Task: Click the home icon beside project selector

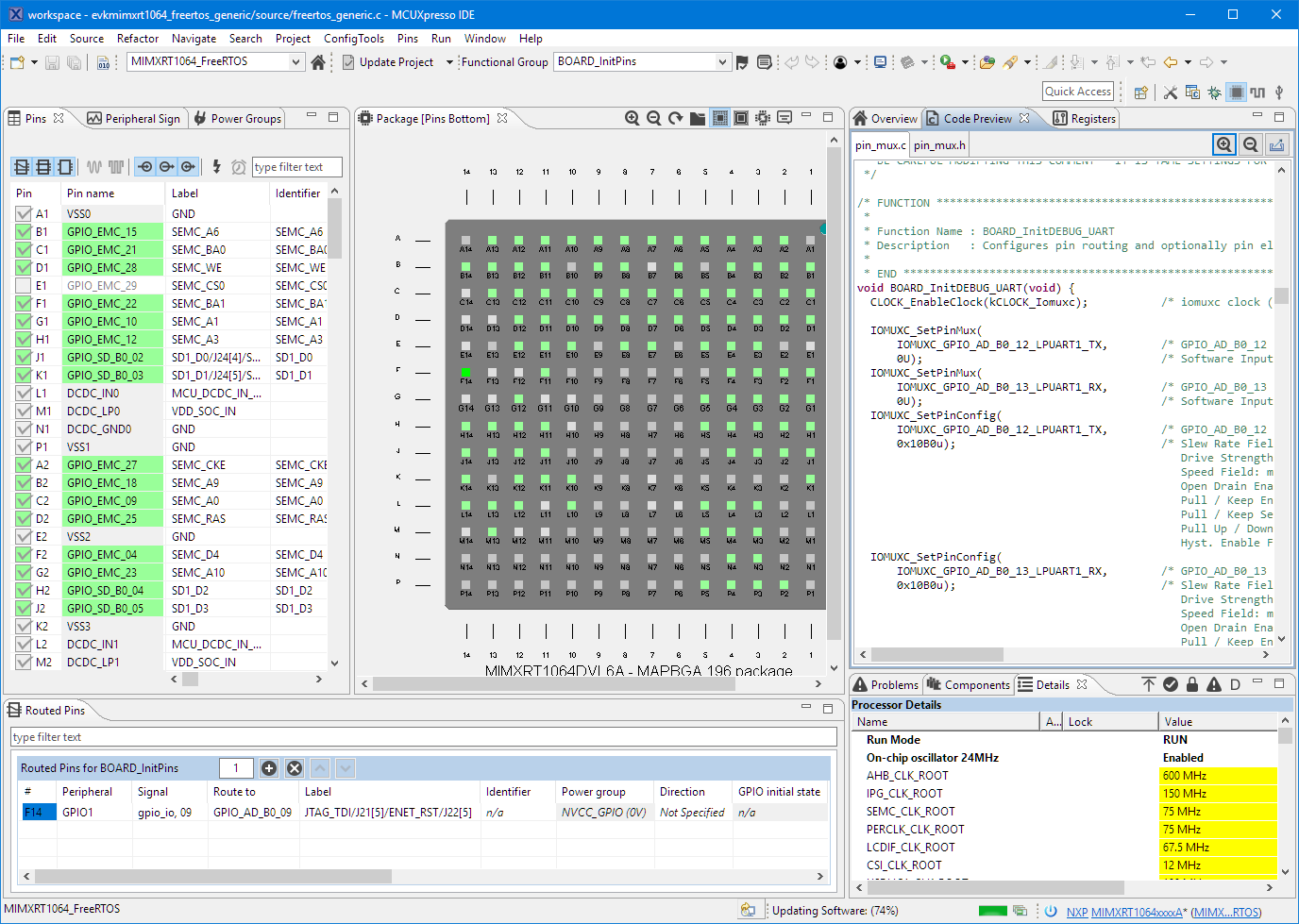Action: (x=318, y=62)
